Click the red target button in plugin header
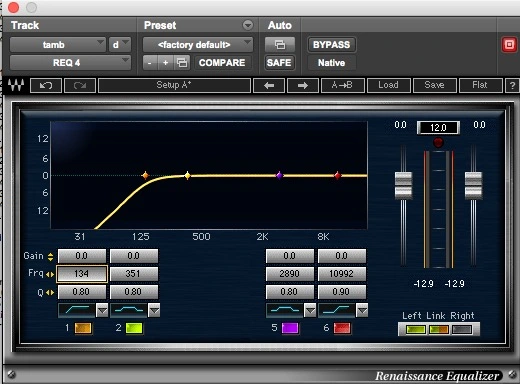Screen dimensions: 520x384 click(x=509, y=44)
